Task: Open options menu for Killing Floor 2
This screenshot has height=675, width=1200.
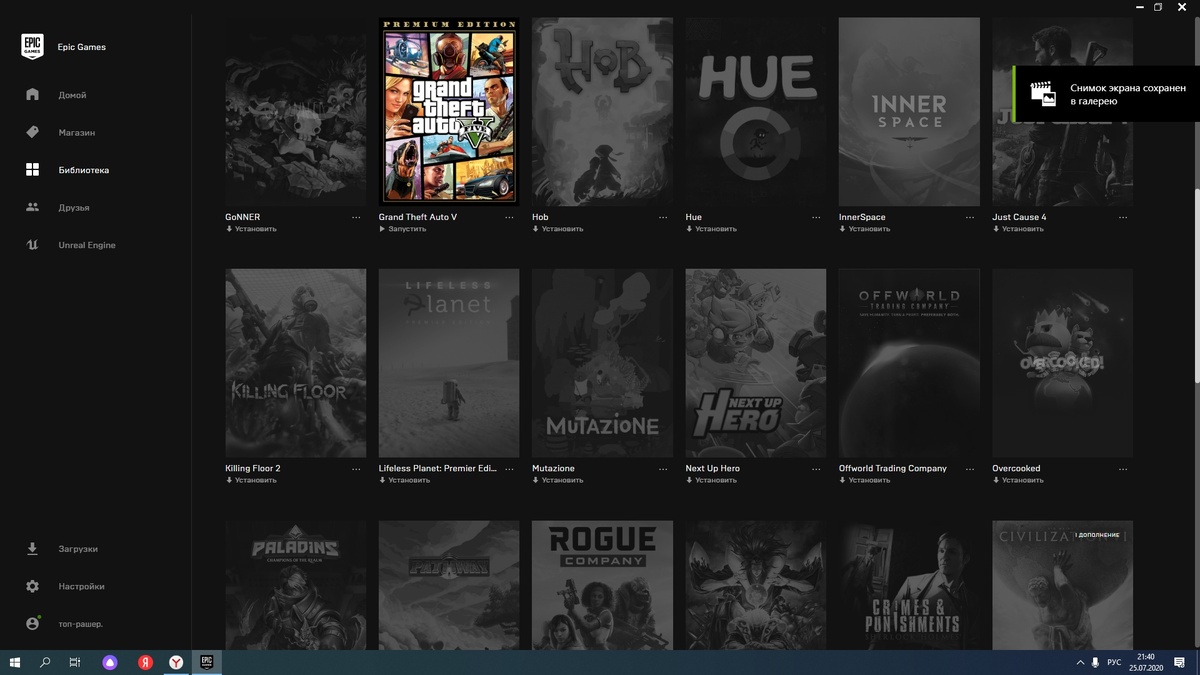Action: (x=356, y=468)
